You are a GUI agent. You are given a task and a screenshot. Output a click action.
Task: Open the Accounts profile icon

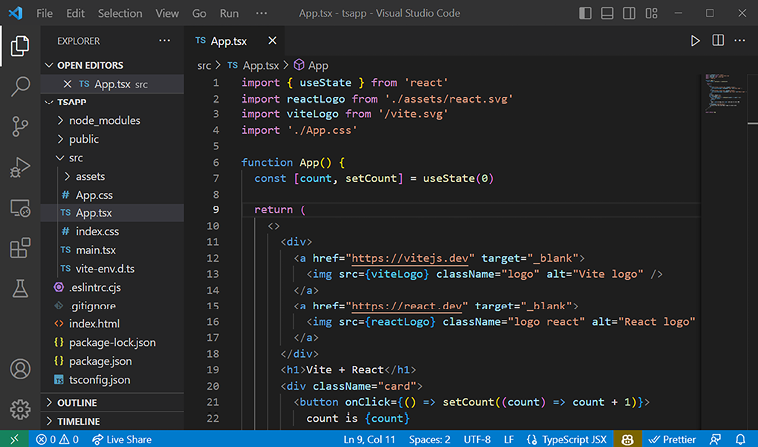pyautogui.click(x=20, y=369)
